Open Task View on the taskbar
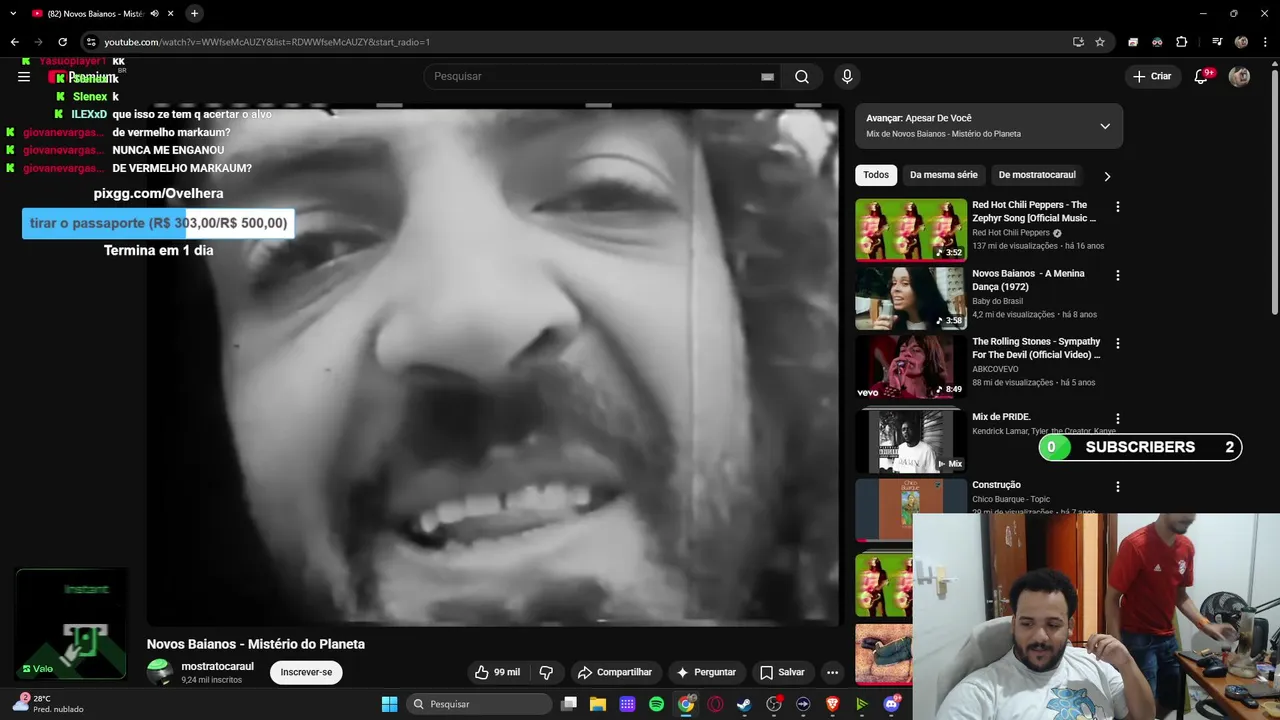1280x720 pixels. tap(569, 704)
